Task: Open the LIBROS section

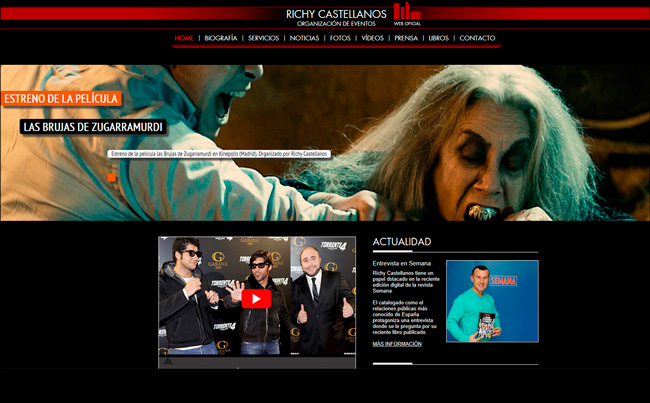Action: [x=439, y=38]
